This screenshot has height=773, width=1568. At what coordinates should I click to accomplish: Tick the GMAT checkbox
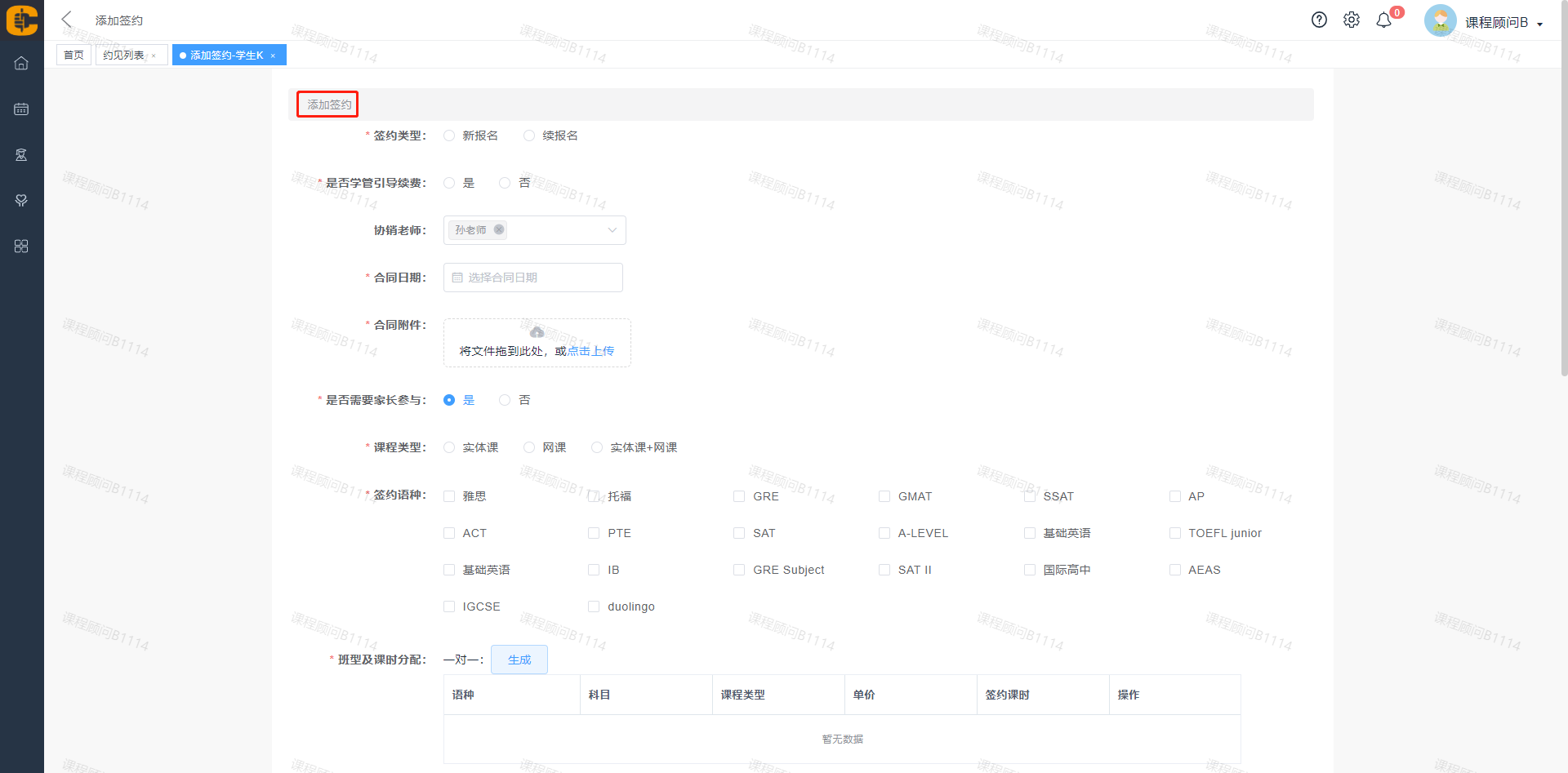(884, 496)
